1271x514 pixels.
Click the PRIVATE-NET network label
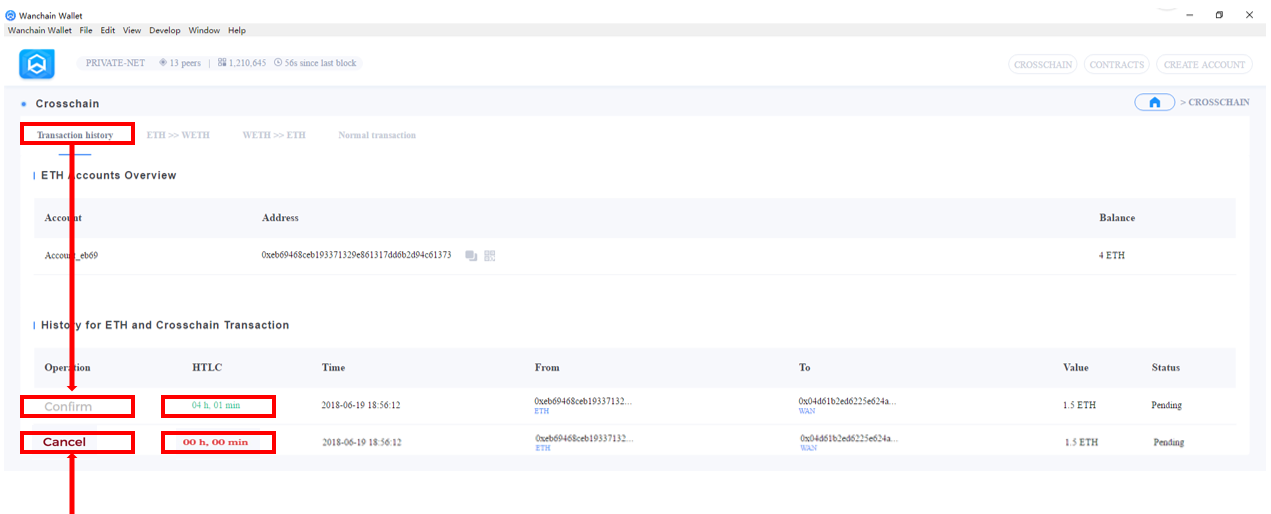pyautogui.click(x=115, y=63)
